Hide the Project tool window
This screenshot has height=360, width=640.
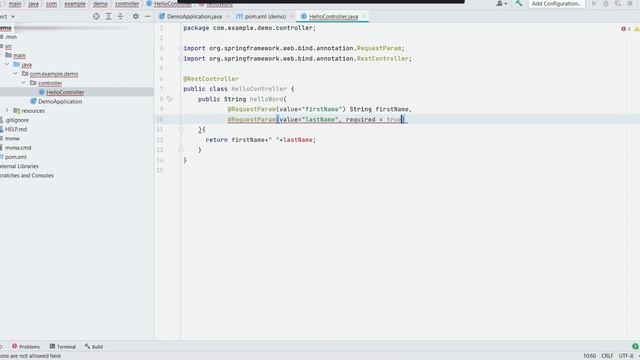tap(148, 16)
